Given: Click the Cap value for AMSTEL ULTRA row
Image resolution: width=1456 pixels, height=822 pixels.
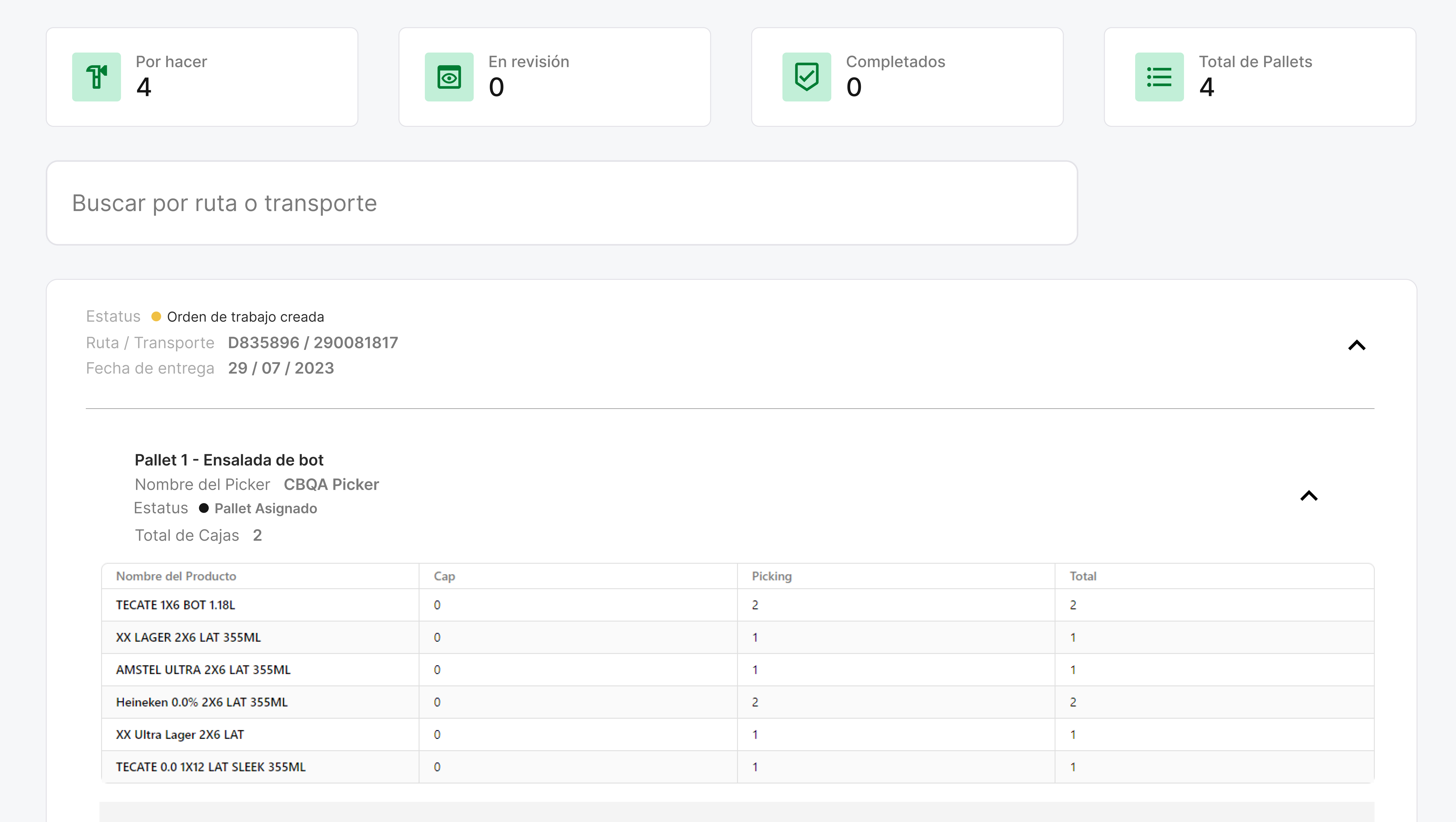Looking at the screenshot, I should tap(437, 670).
